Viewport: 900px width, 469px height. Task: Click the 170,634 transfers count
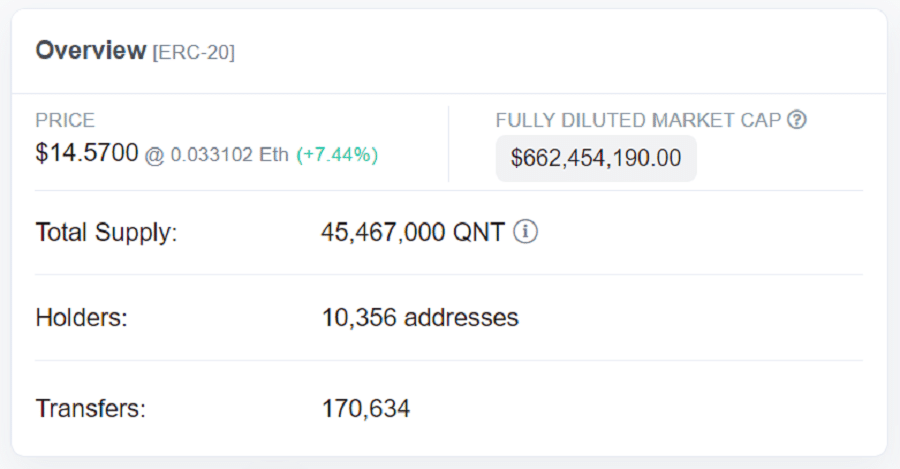tap(366, 408)
